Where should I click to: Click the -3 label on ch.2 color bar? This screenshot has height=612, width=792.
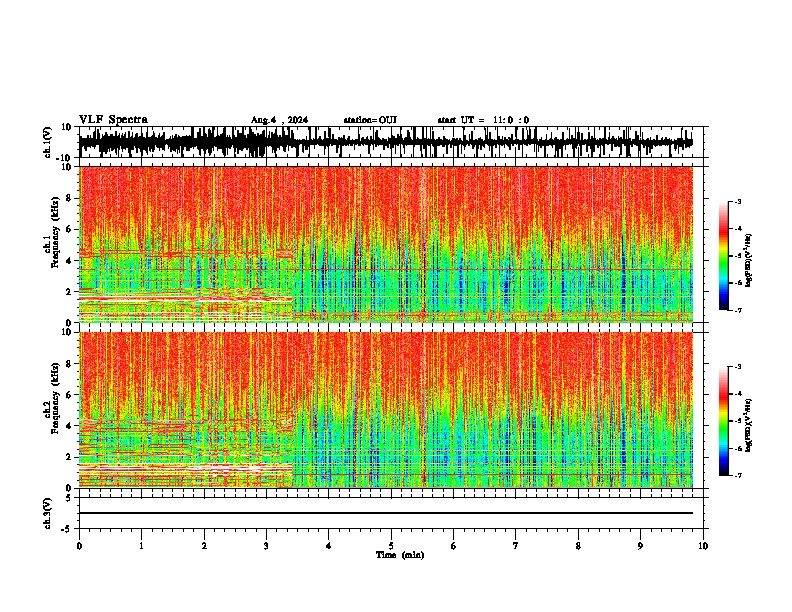pyautogui.click(x=737, y=367)
